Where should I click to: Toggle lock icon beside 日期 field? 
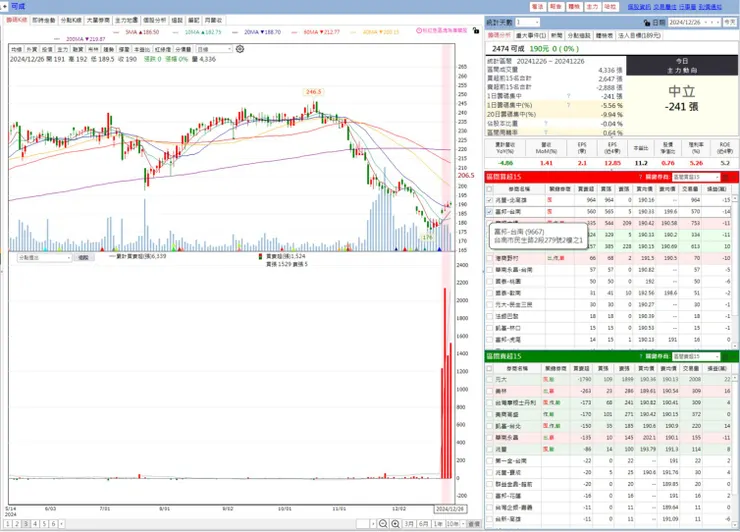tap(647, 22)
